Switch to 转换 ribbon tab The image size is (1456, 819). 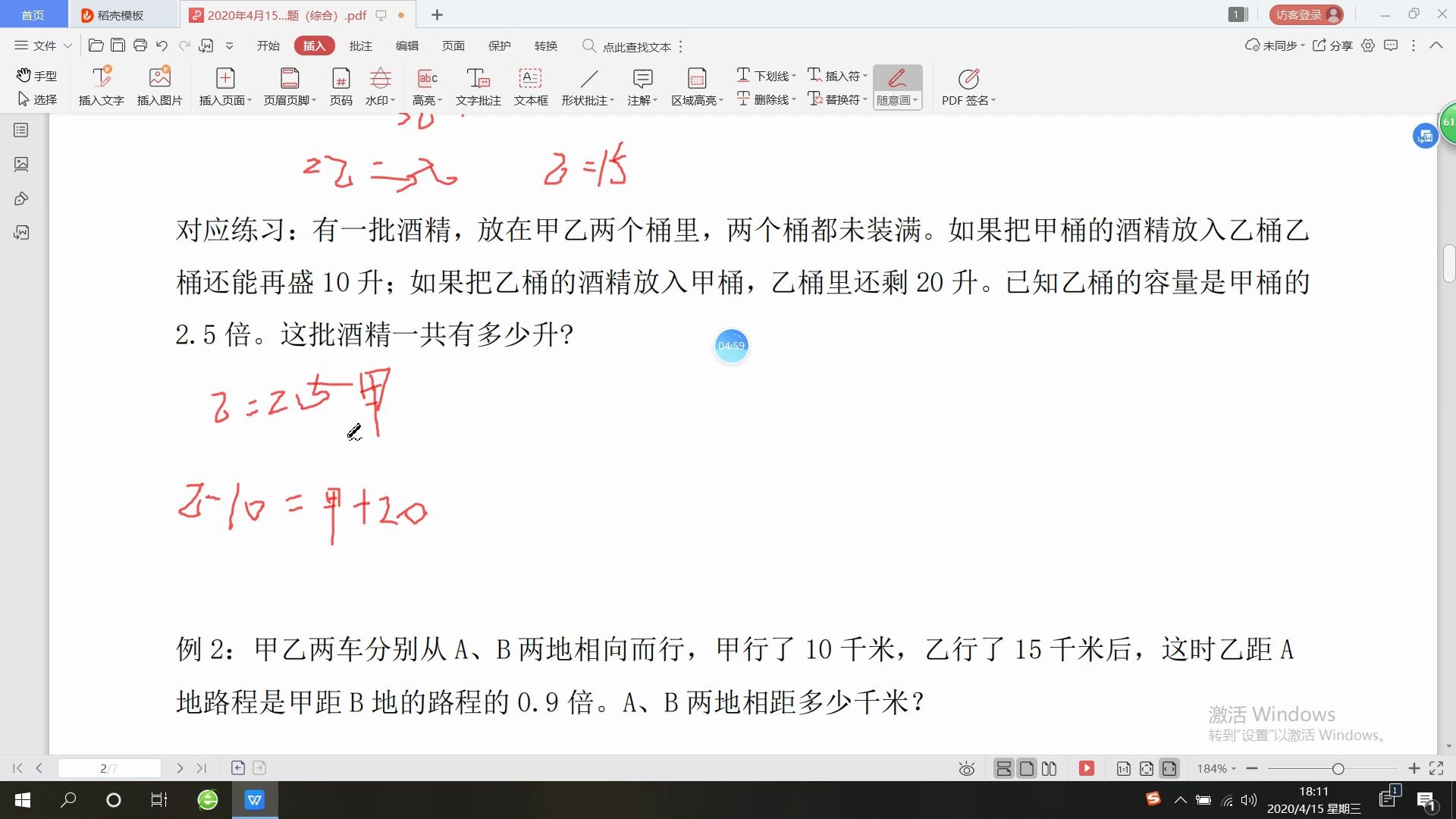(546, 45)
